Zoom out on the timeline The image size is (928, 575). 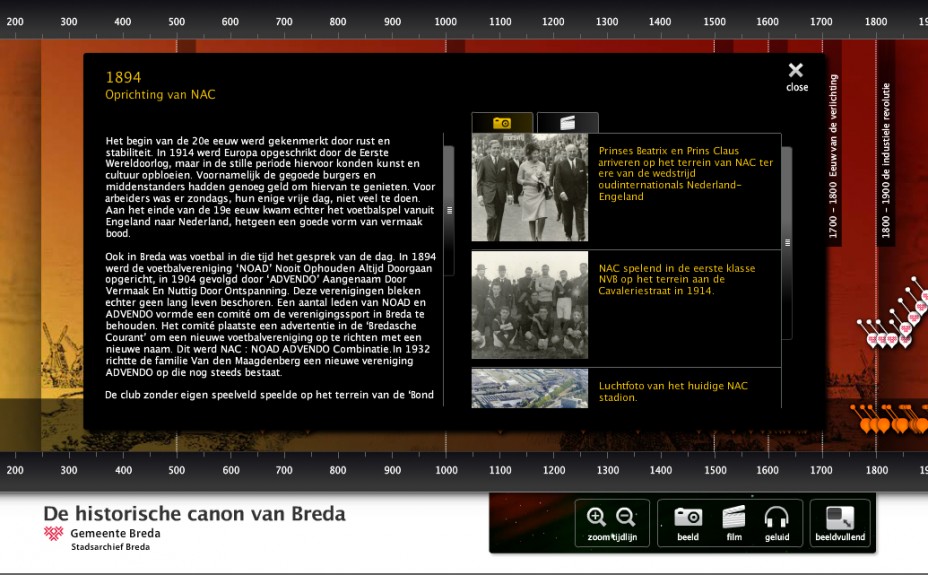[x=626, y=516]
